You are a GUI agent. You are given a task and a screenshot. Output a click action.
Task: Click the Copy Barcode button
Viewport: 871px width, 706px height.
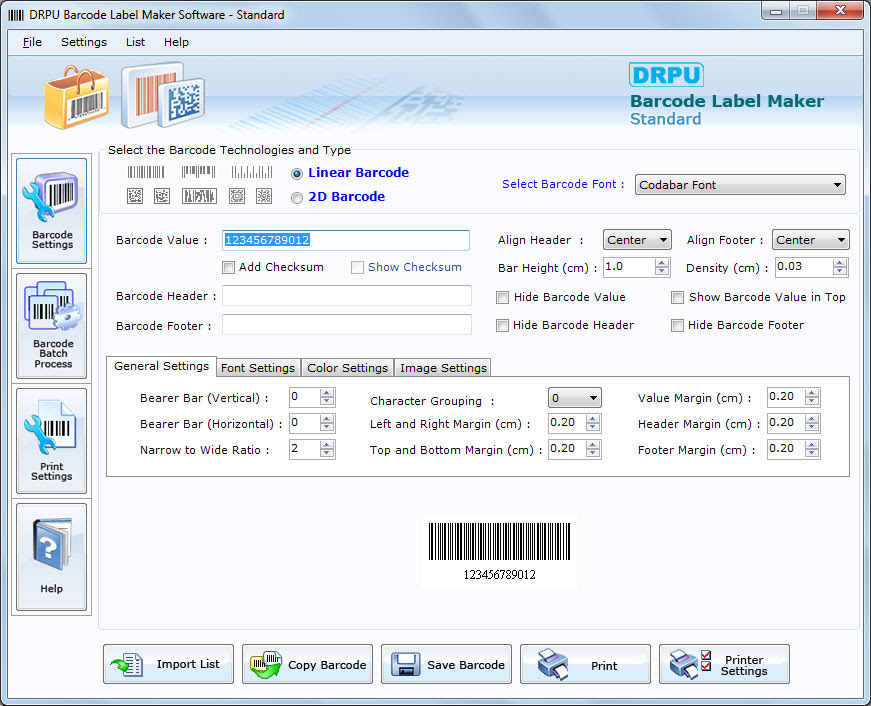(307, 664)
